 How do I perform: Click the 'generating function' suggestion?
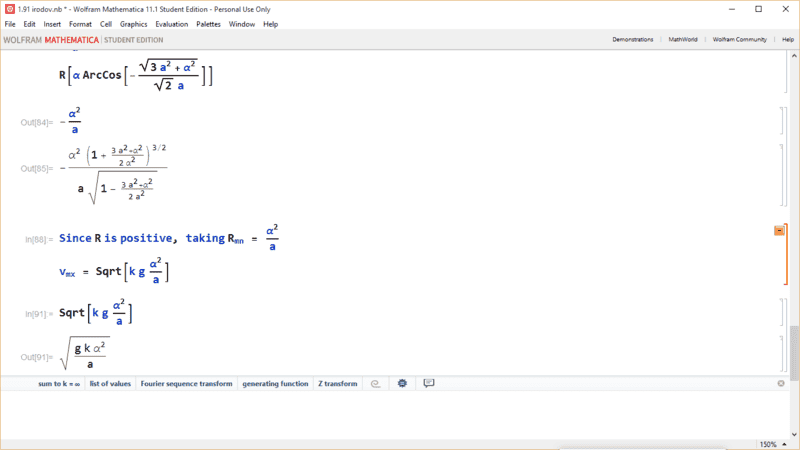click(275, 383)
